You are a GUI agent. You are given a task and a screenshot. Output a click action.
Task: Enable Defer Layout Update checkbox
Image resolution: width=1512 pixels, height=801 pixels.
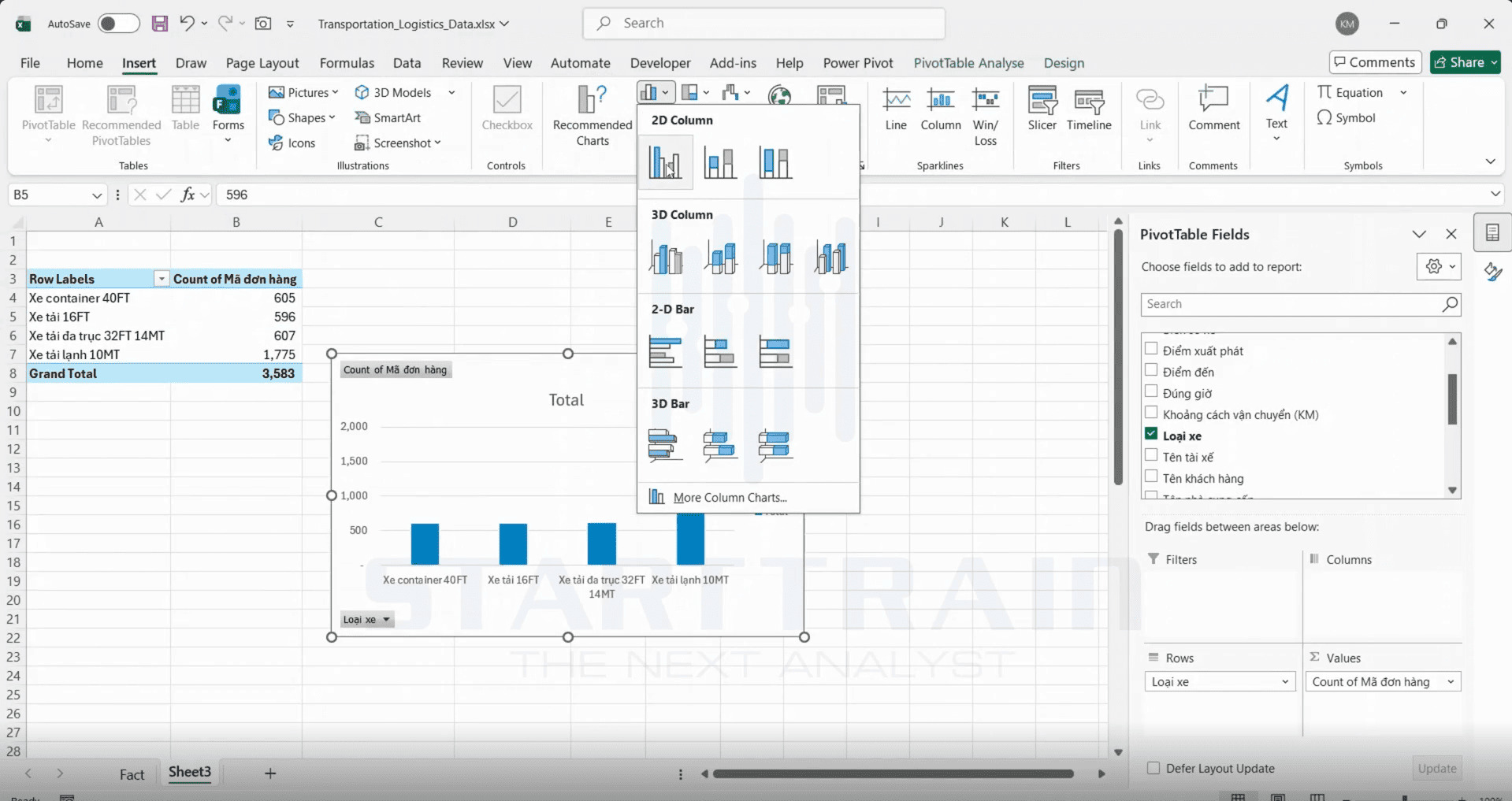tap(1154, 768)
